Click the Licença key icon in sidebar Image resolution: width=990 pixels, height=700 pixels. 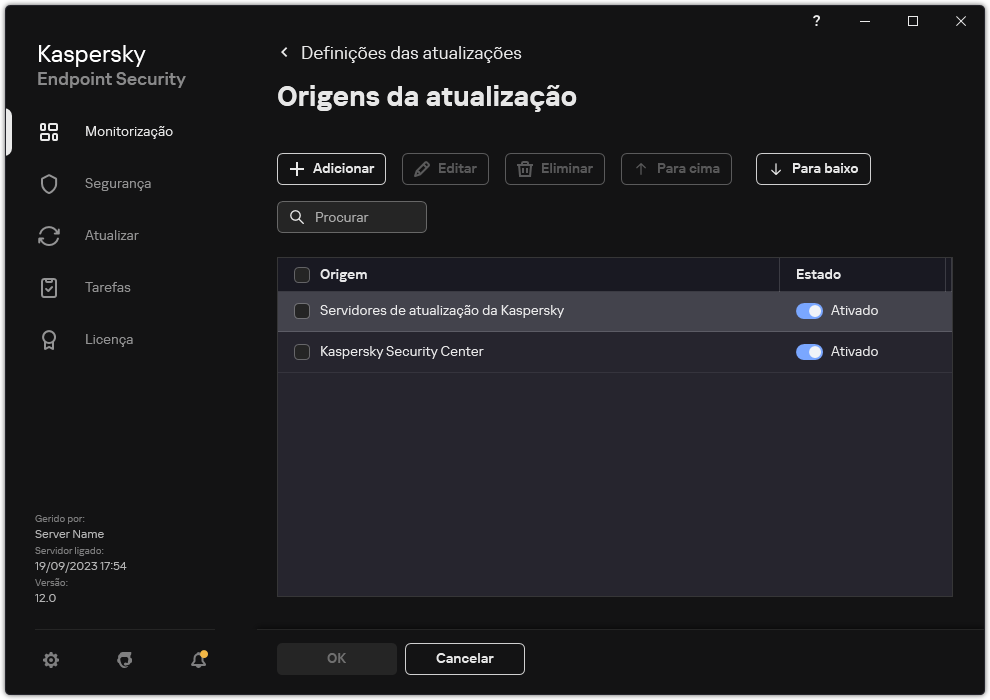point(49,339)
